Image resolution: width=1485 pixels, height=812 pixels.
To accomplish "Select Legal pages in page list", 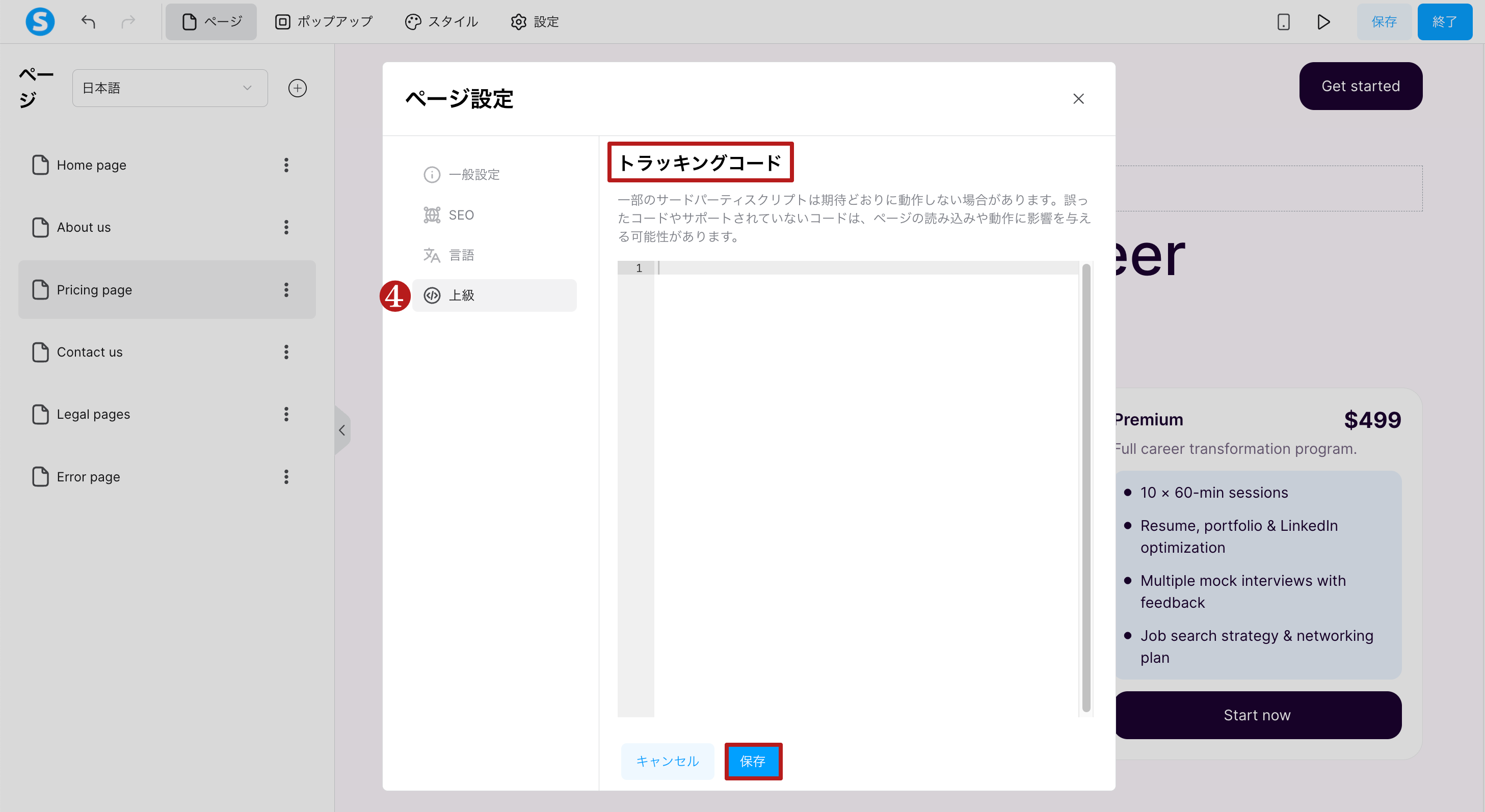I will coord(93,414).
